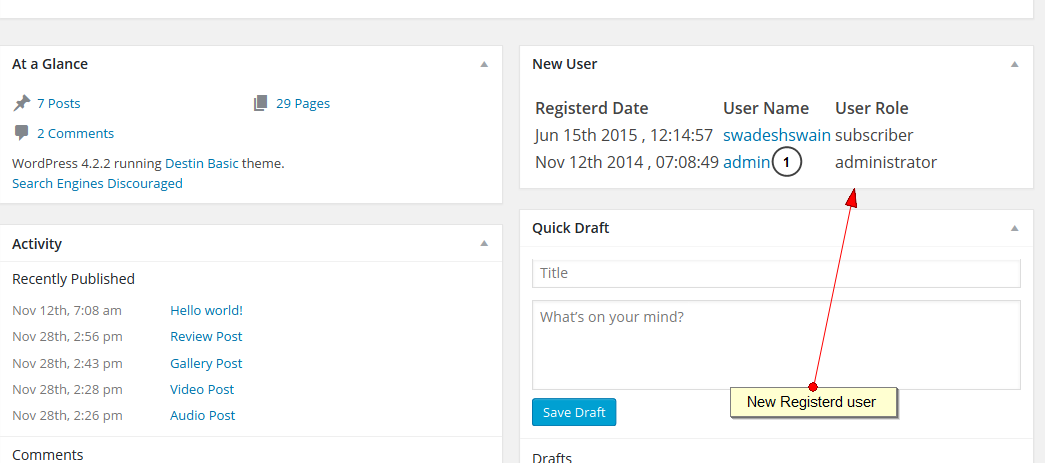1045x463 pixels.
Task: Click the What's on your mind textarea
Action: (776, 344)
